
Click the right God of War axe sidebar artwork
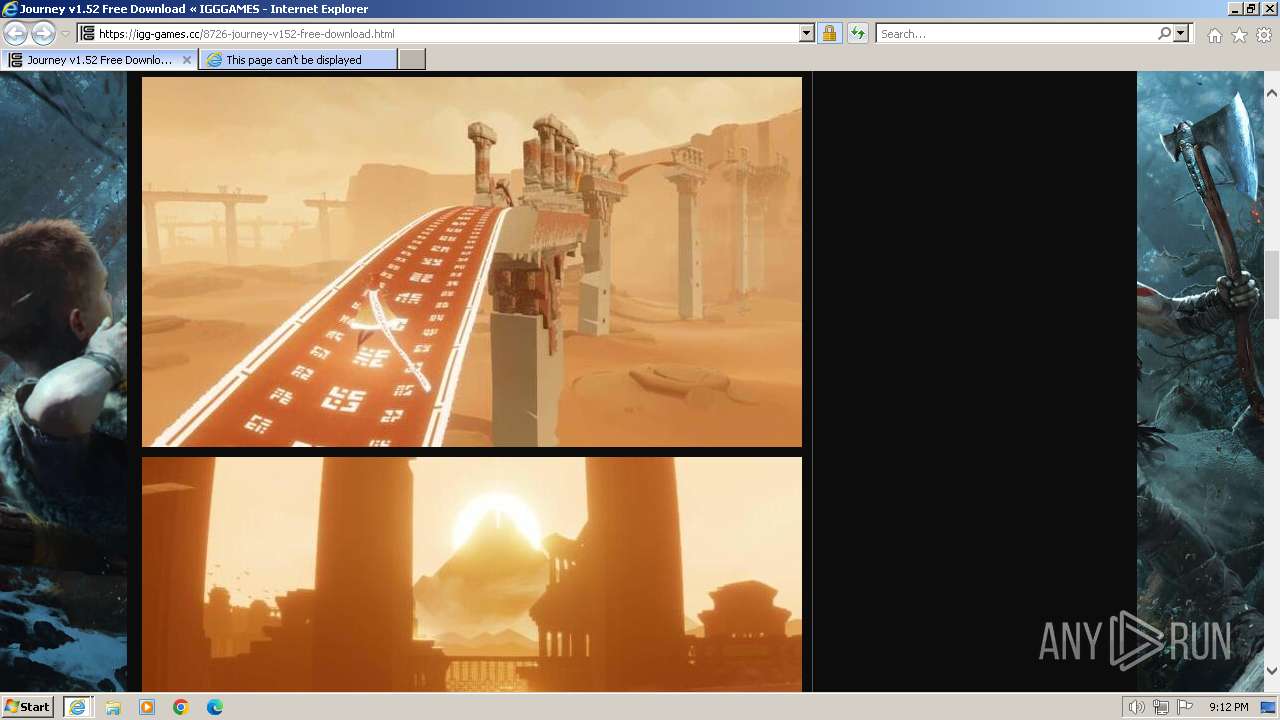[x=1200, y=381]
